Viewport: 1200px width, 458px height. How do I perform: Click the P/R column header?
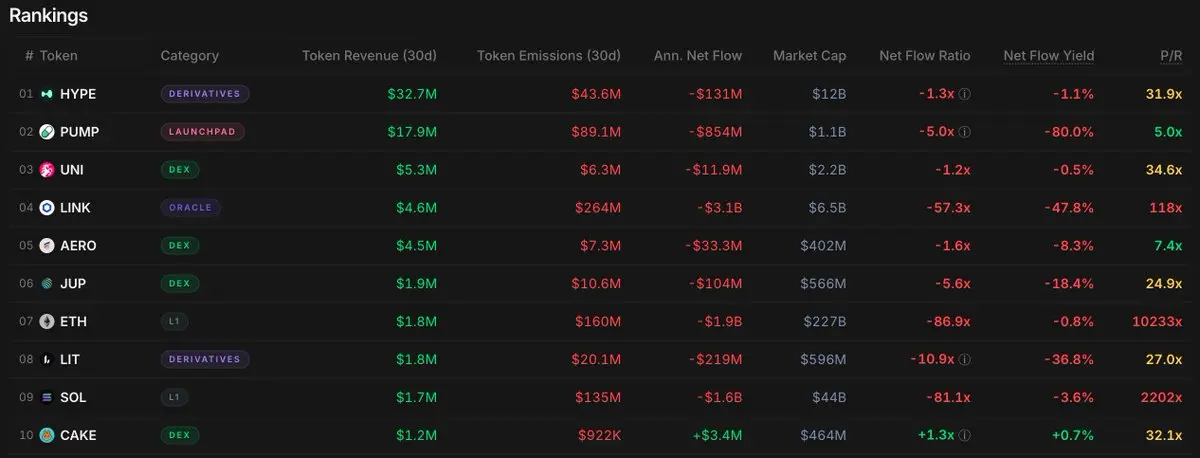click(1171, 56)
